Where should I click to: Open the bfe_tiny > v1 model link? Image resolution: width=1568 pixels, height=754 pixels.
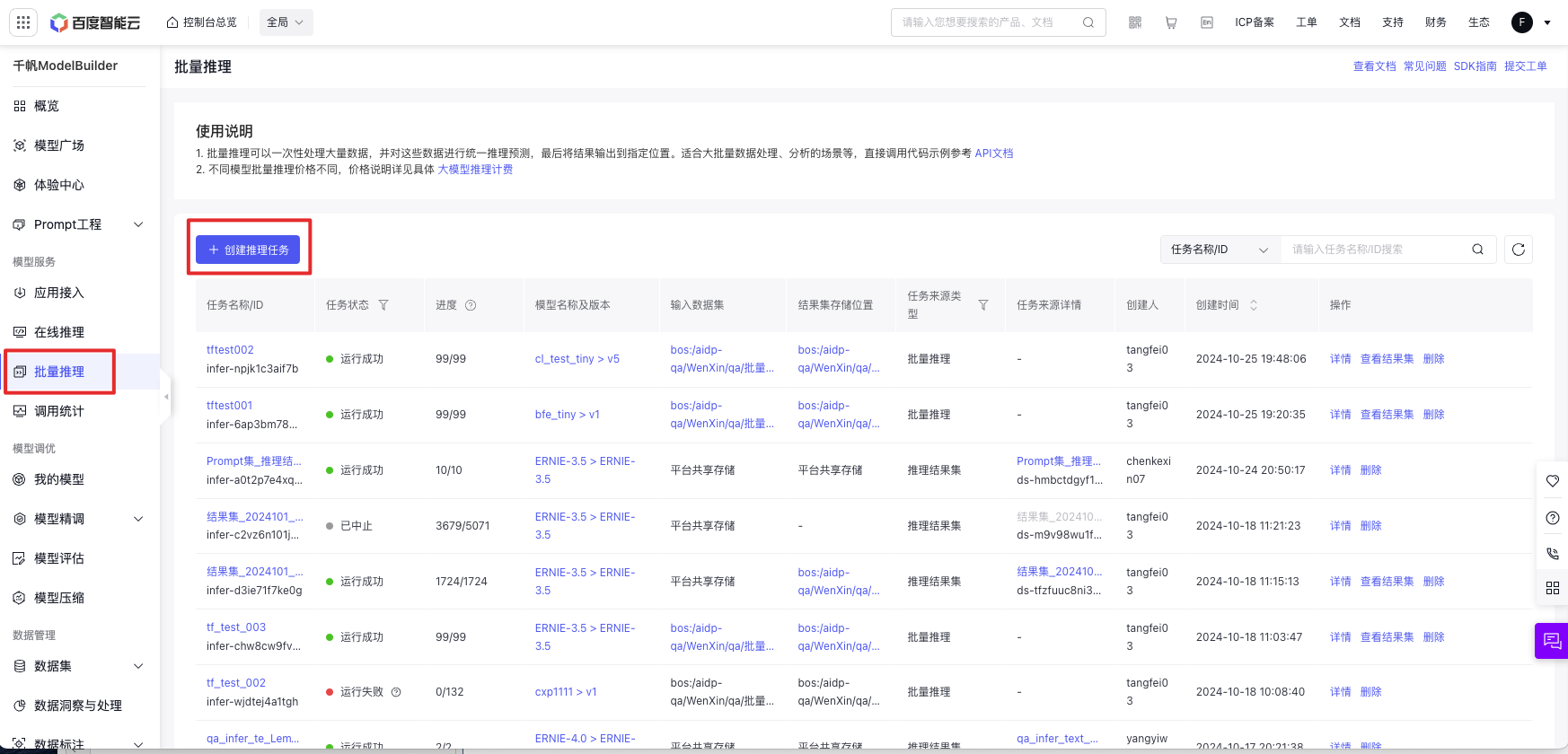pos(568,415)
